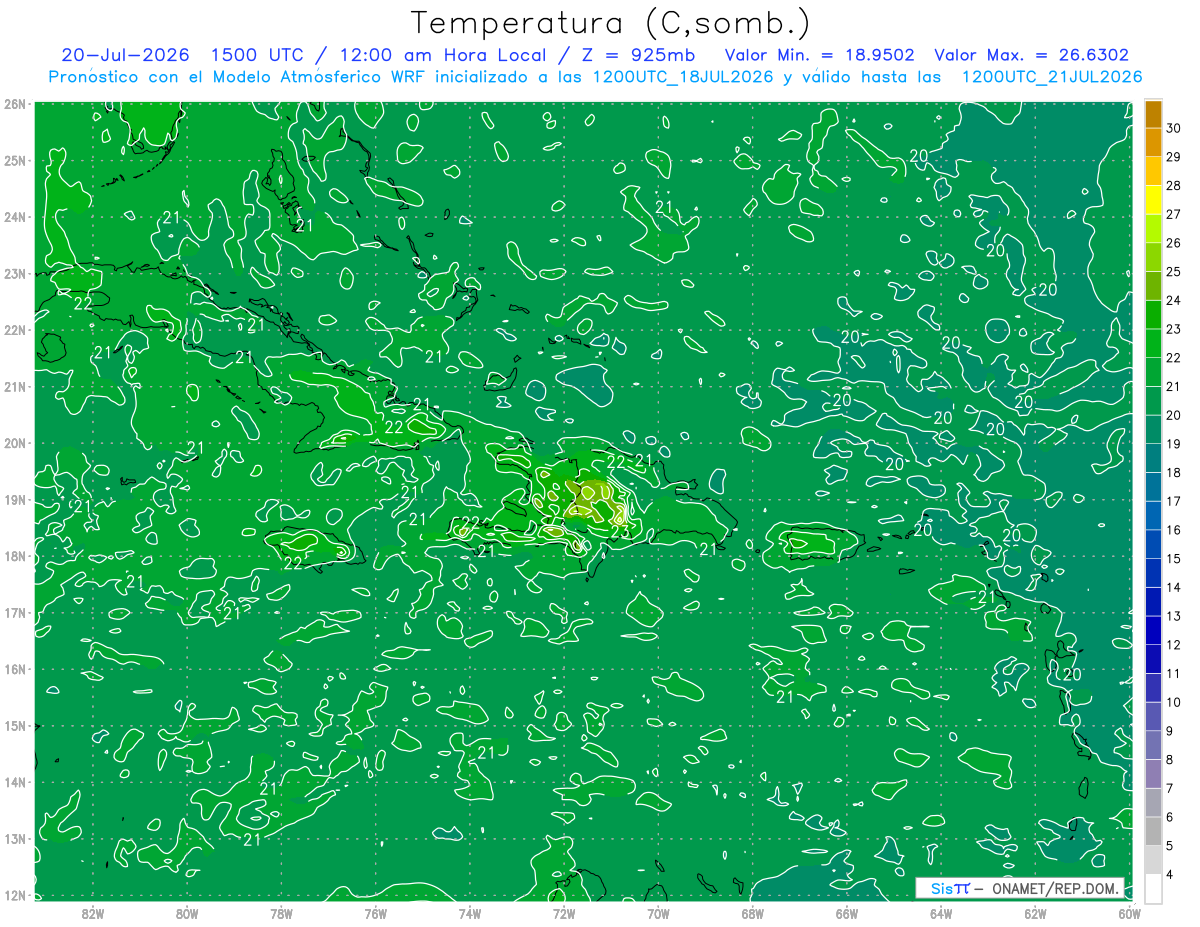Click the "15N" latitude axis label
This screenshot has height=927, width=1200.
click(x=14, y=725)
